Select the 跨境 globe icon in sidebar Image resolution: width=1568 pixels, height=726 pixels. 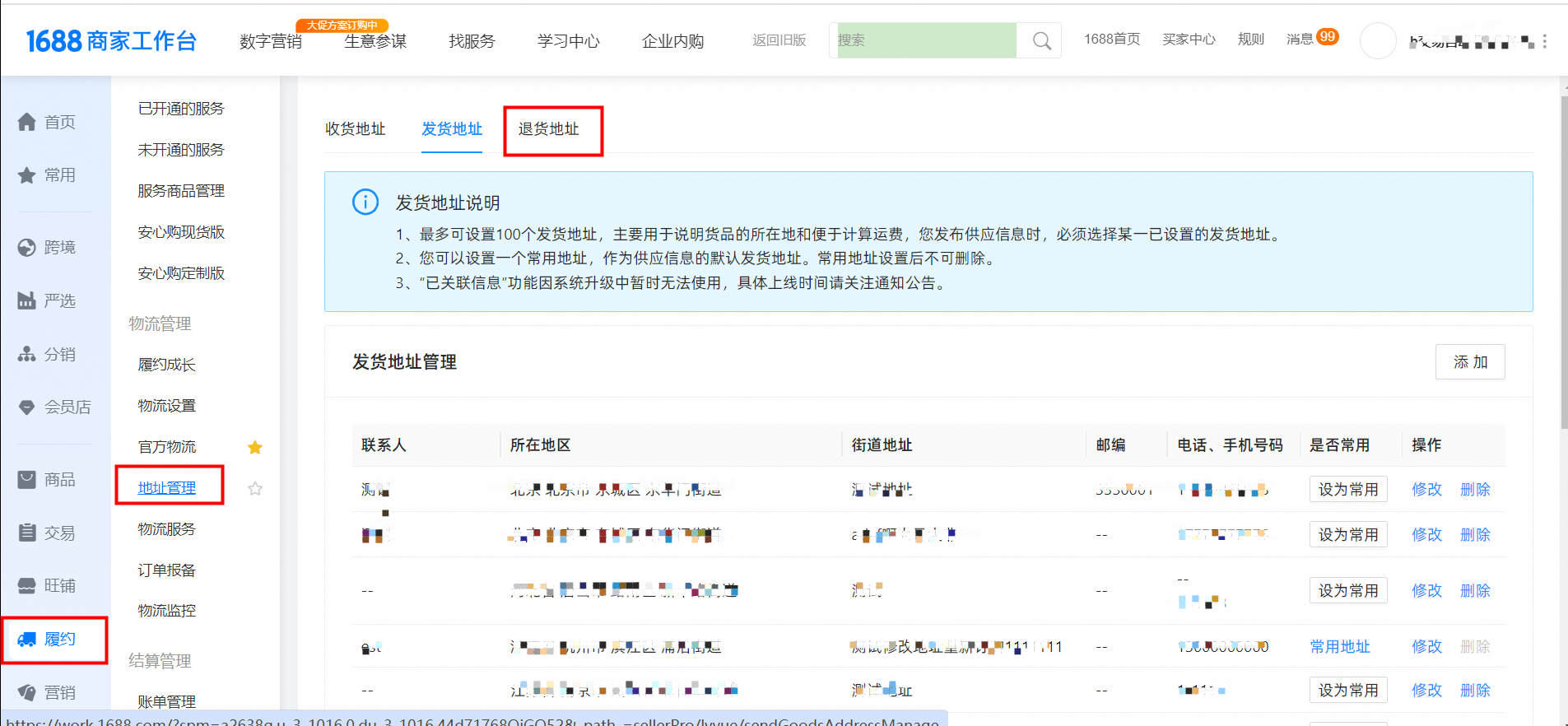[x=27, y=247]
